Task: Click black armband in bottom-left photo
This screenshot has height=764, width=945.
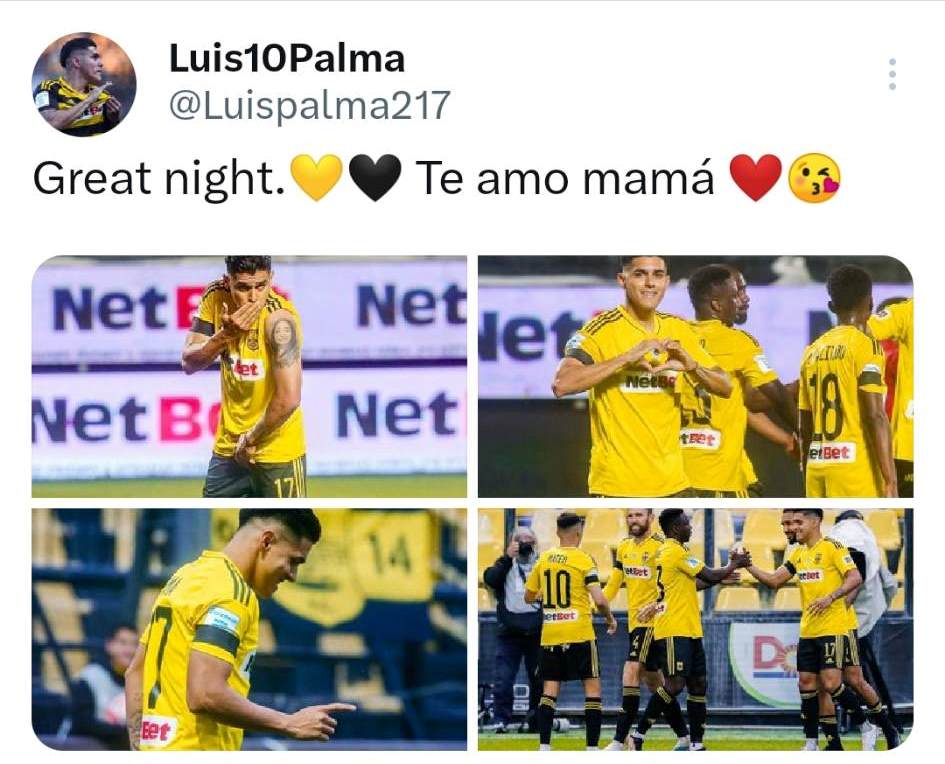Action: coord(217,639)
